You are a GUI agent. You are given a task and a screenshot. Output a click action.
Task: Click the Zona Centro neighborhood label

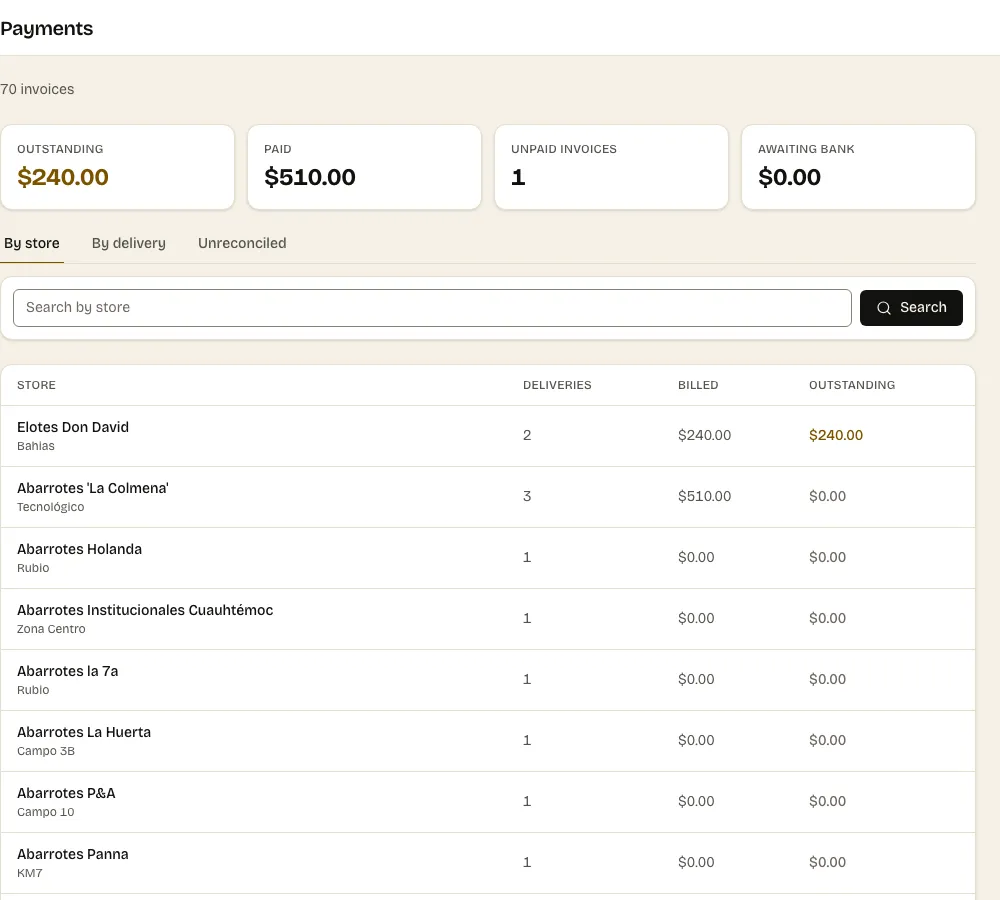coord(51,629)
